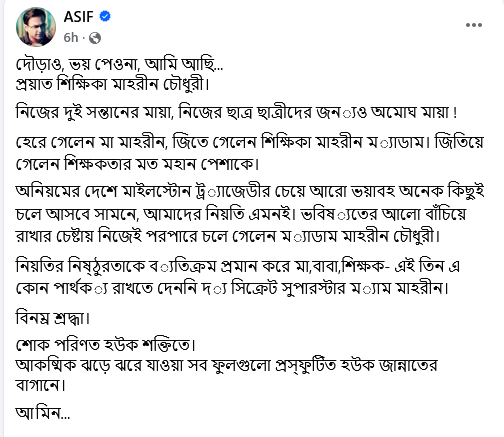504x437 pixels.
Task: Click the line starting "রাখার চেষ্টায় নিজেই পরপারে"
Action: pyautogui.click(x=228, y=236)
